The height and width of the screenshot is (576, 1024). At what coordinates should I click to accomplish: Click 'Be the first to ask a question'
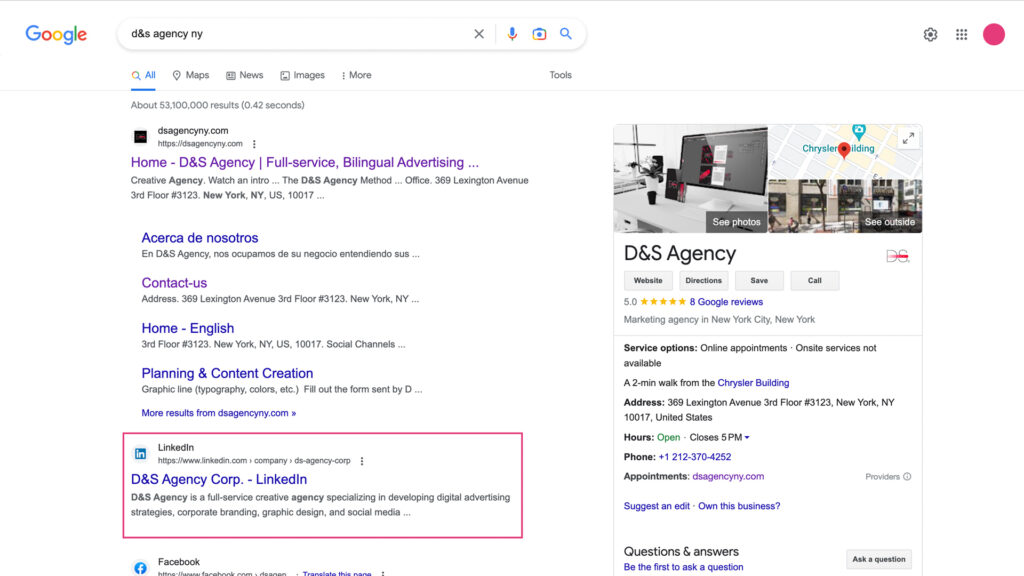[x=683, y=568]
